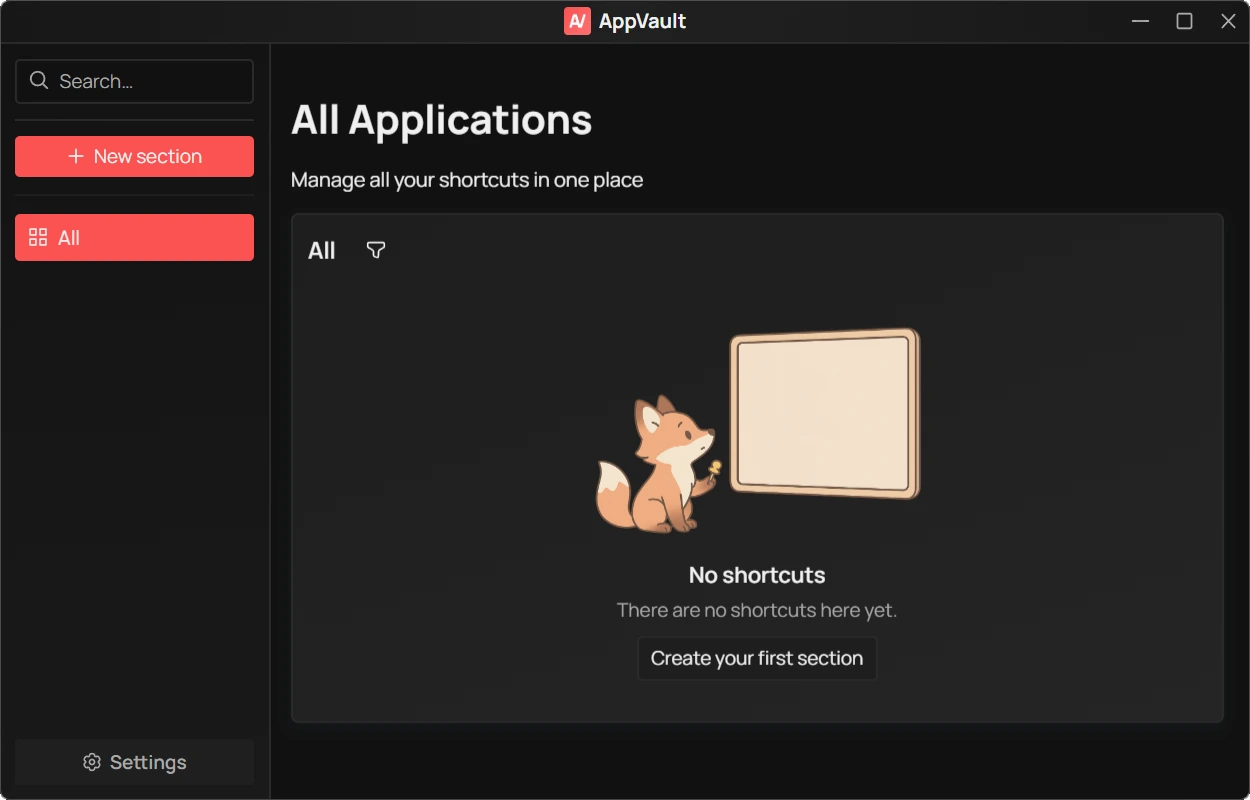This screenshot has width=1250, height=800.
Task: Maximize the AppVault window
Action: click(x=1184, y=20)
